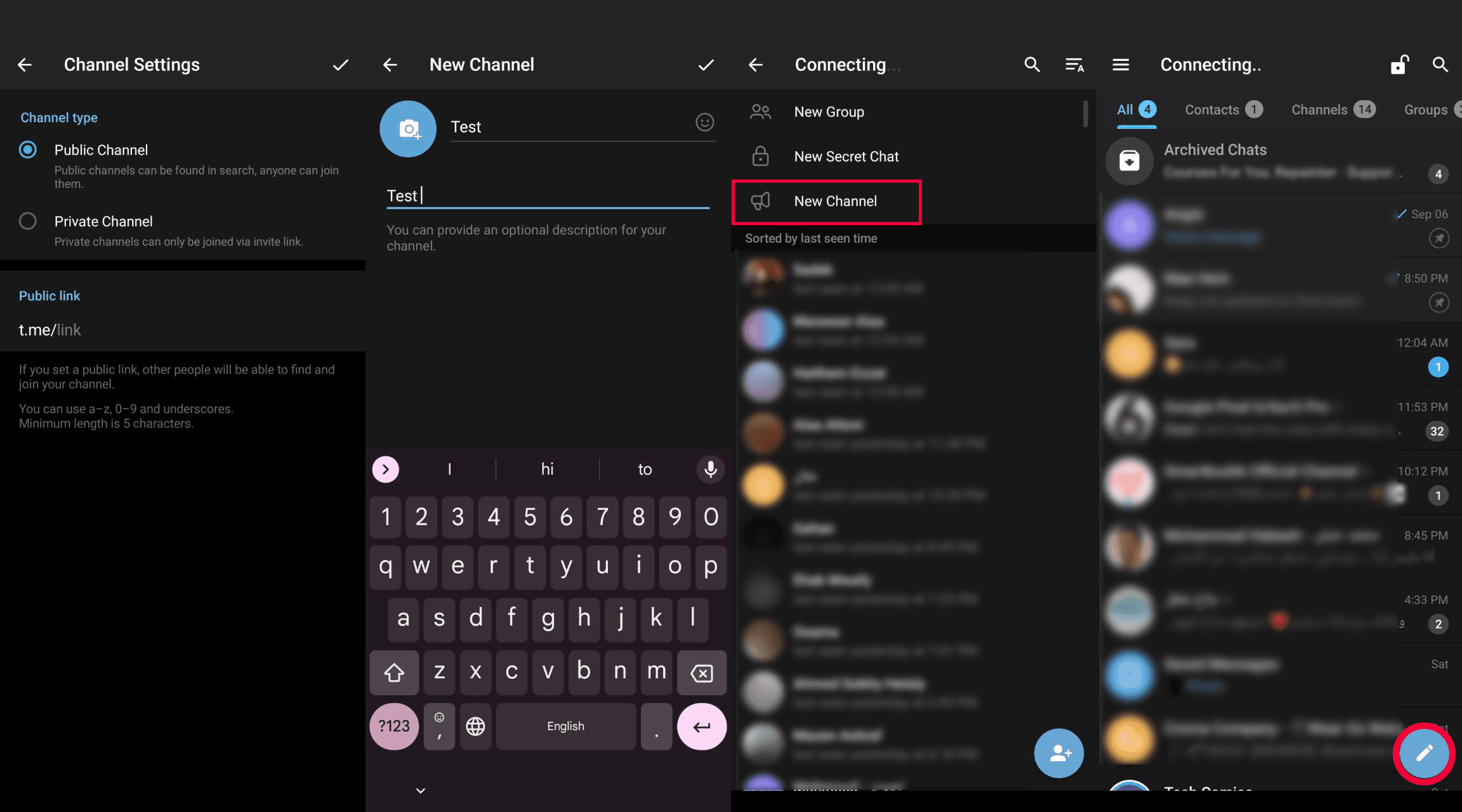
Task: Select Private Channel radio button
Action: tap(28, 221)
